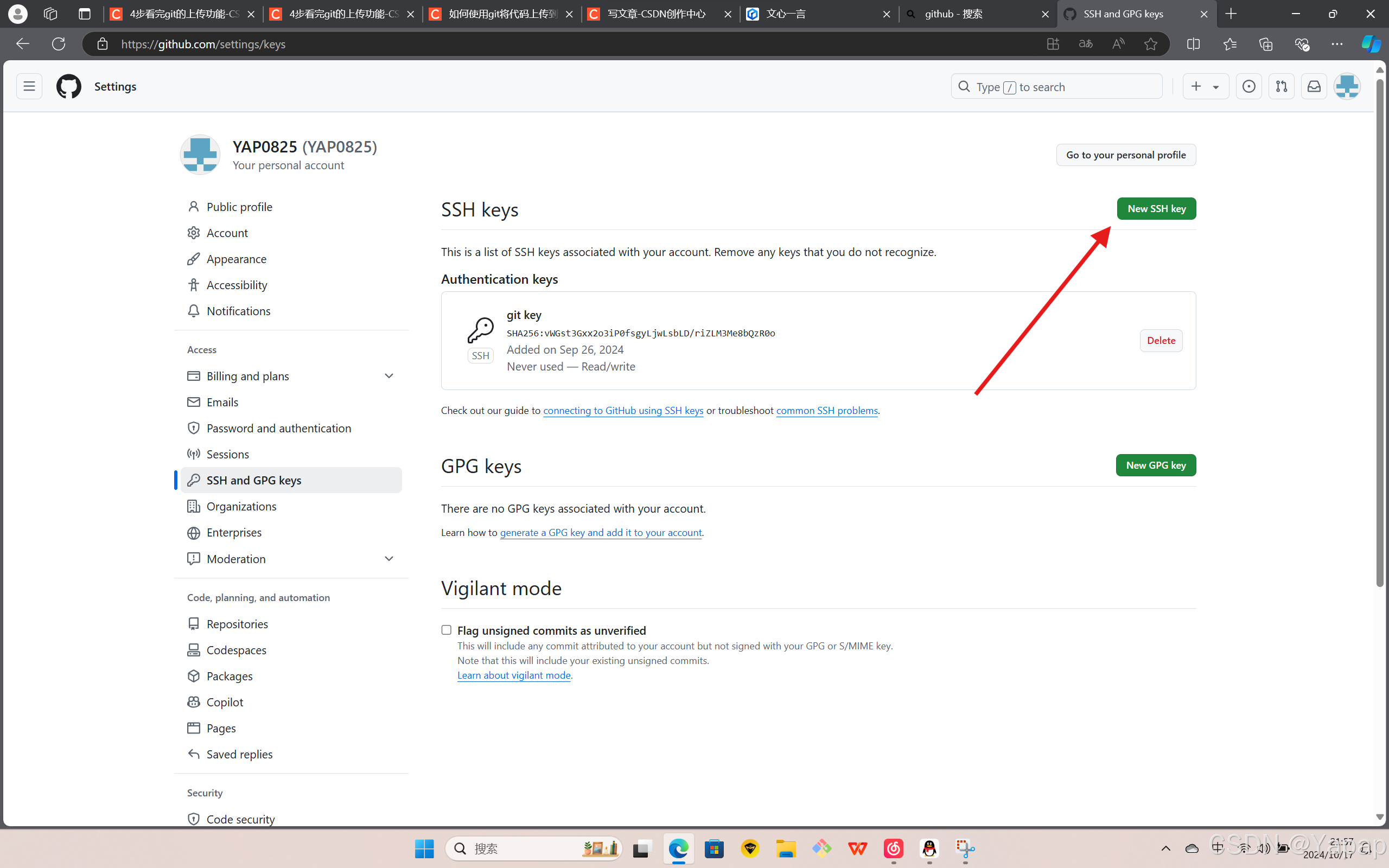This screenshot has width=1389, height=868.
Task: Enable Flag unsigned commits as unverified checkbox
Action: (x=447, y=630)
